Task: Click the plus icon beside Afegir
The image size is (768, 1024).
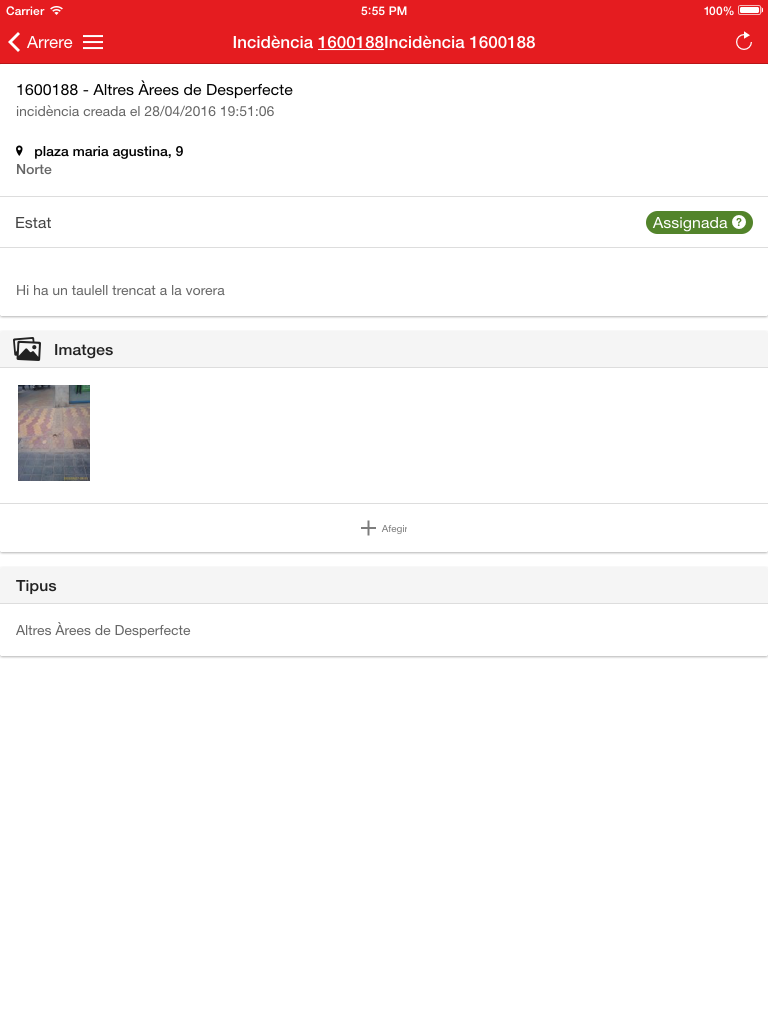Action: point(368,528)
